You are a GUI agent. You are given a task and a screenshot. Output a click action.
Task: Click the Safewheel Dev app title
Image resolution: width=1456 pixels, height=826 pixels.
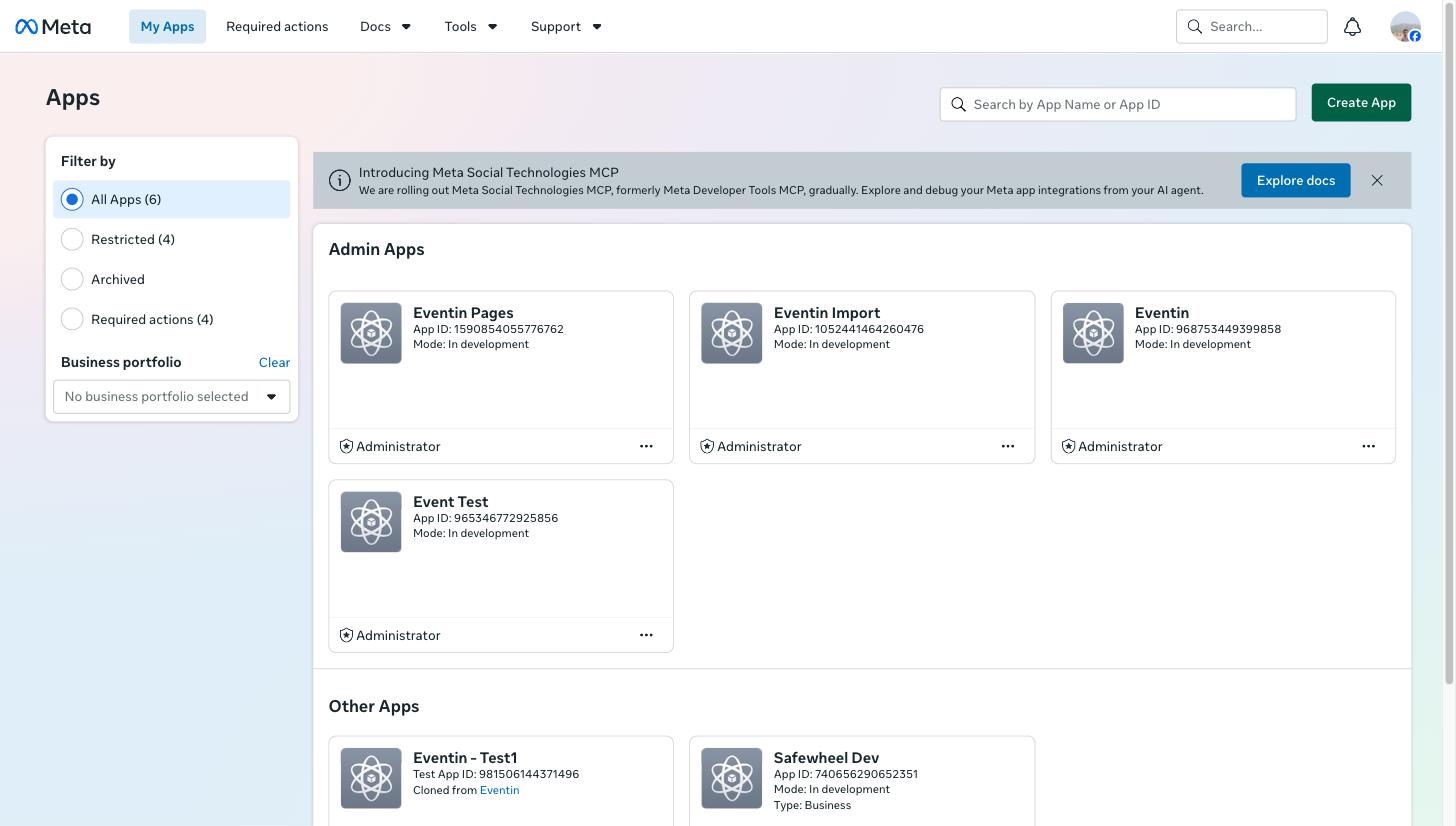[x=827, y=758]
